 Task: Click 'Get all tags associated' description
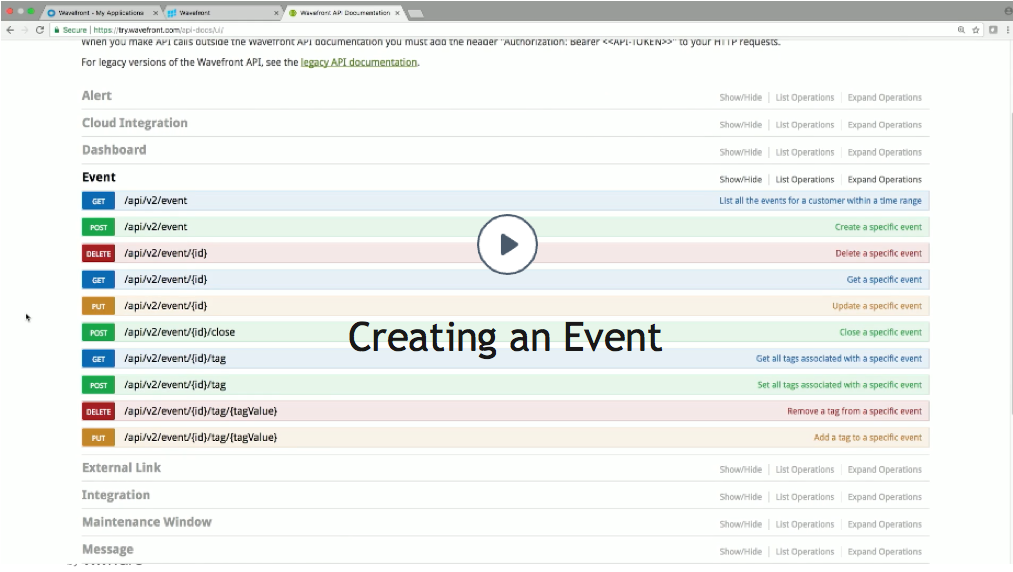[839, 359]
